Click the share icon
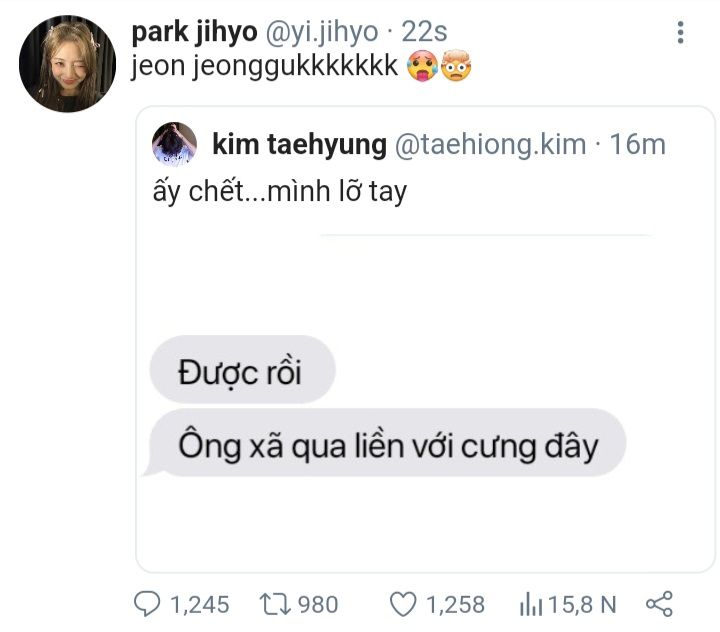 coord(659,604)
